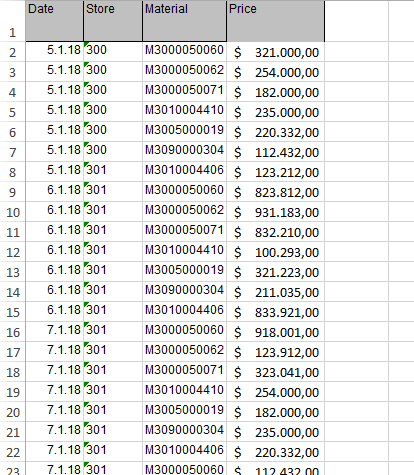Click row header number 9
Viewport: 414px width, 475px height.
click(x=13, y=192)
